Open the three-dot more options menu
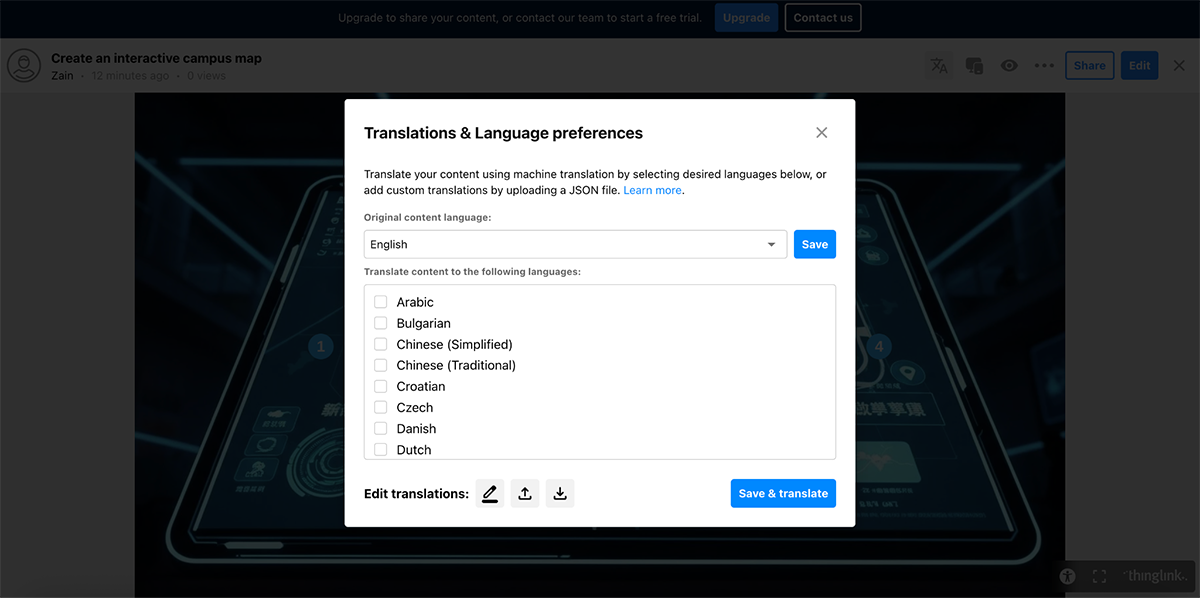The image size is (1200, 598). pos(1044,65)
